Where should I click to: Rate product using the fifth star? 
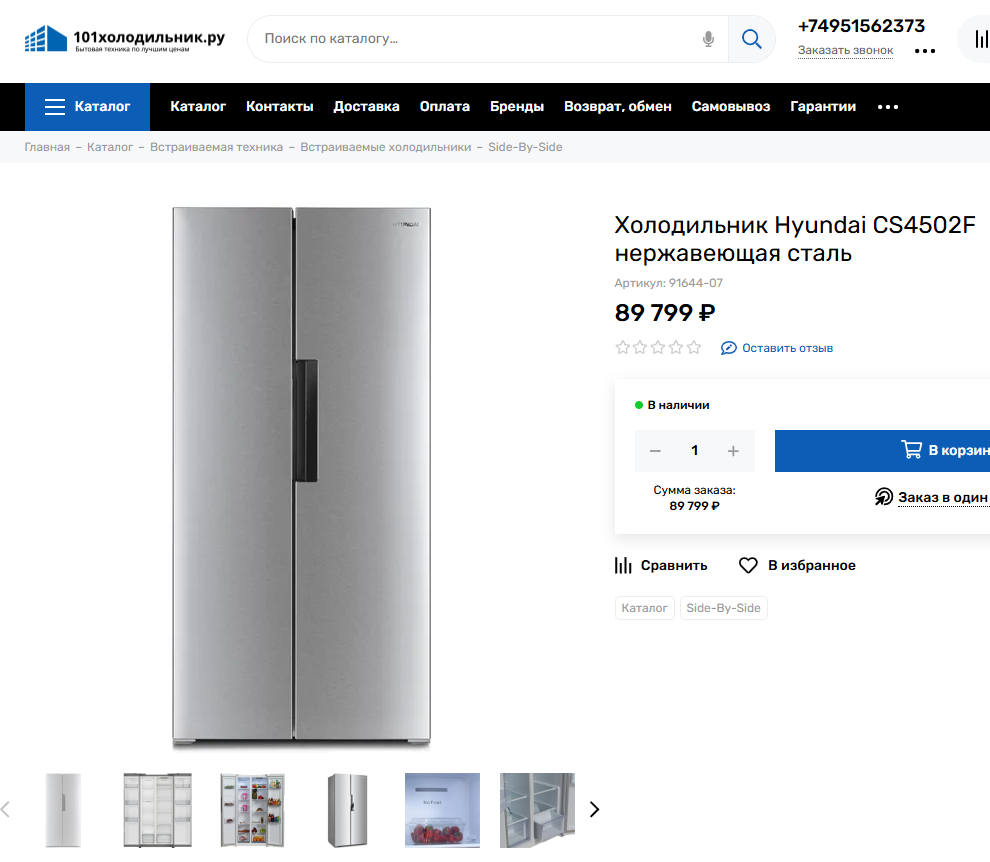pyautogui.click(x=694, y=348)
